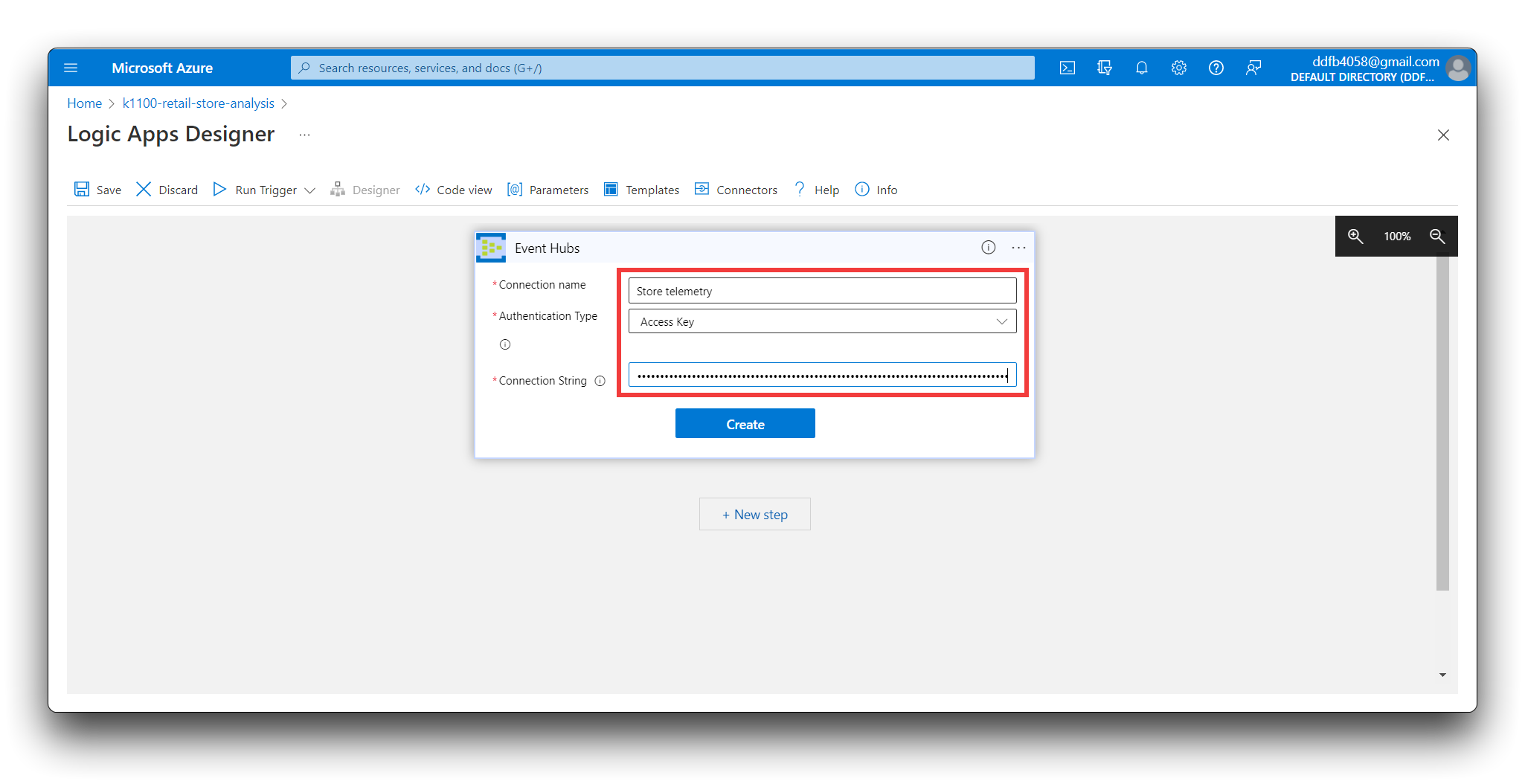This screenshot has width=1525, height=784.
Task: Switch to Designer view
Action: [x=365, y=190]
